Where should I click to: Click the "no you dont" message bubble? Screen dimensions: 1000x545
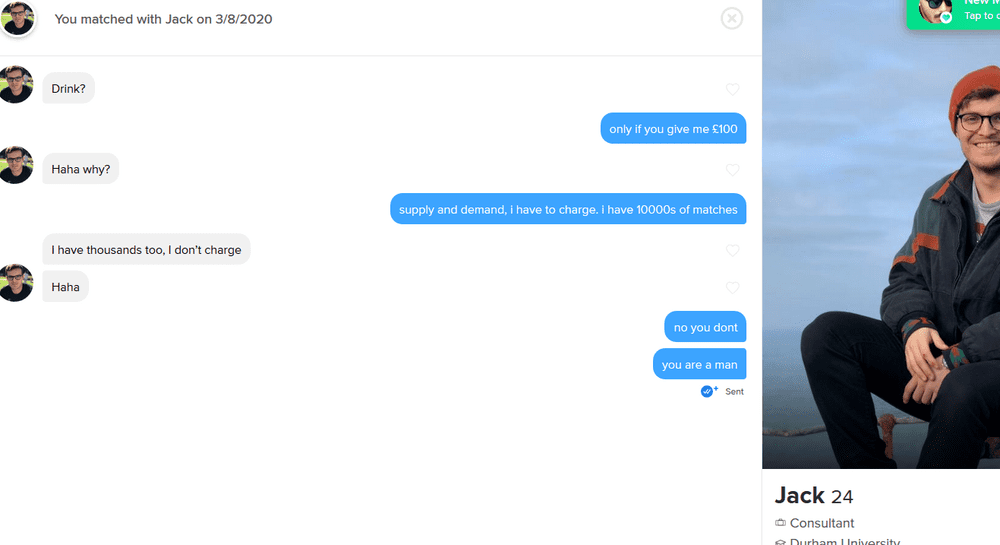(x=705, y=327)
